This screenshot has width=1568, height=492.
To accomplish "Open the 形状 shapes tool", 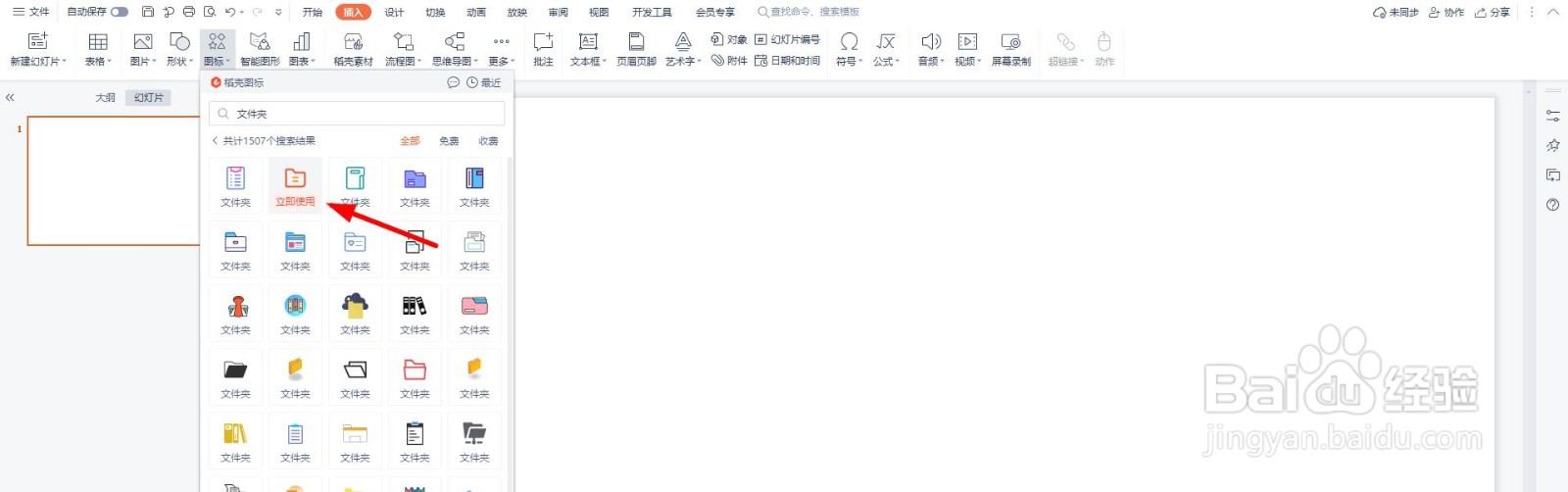I will (x=179, y=48).
